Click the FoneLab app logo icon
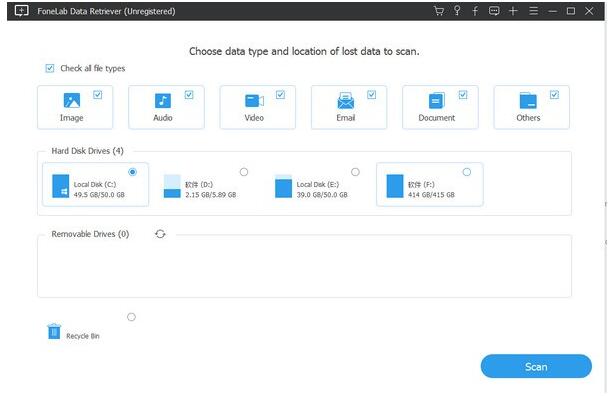The width and height of the screenshot is (611, 396). point(21,11)
